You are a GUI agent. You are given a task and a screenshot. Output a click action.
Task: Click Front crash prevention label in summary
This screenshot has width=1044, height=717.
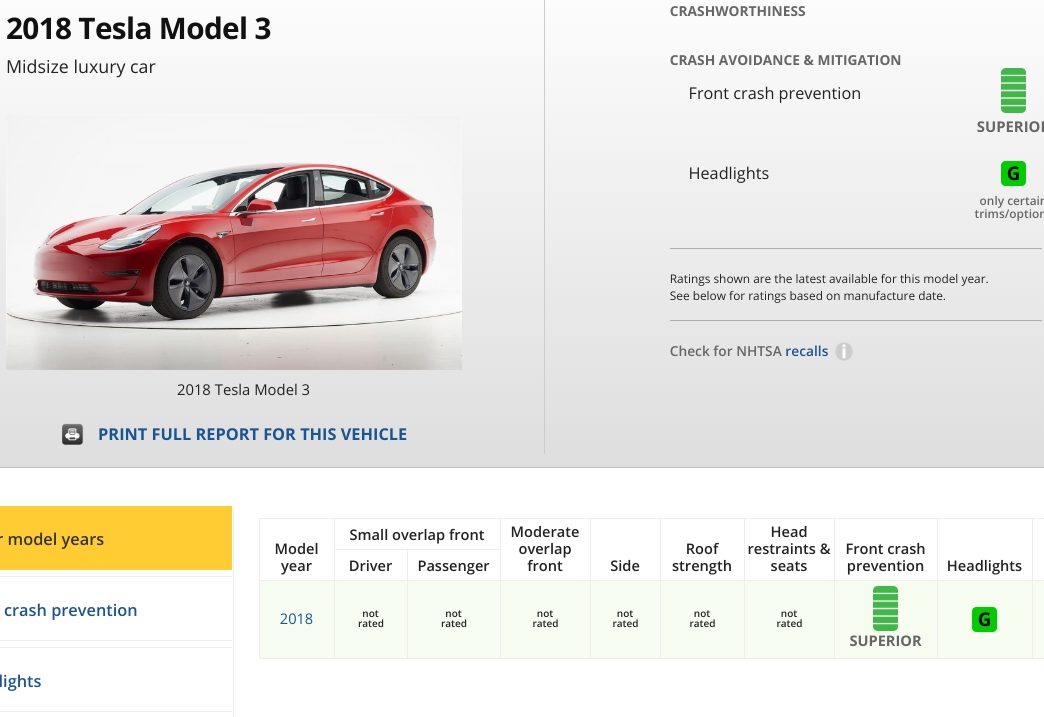tap(774, 93)
